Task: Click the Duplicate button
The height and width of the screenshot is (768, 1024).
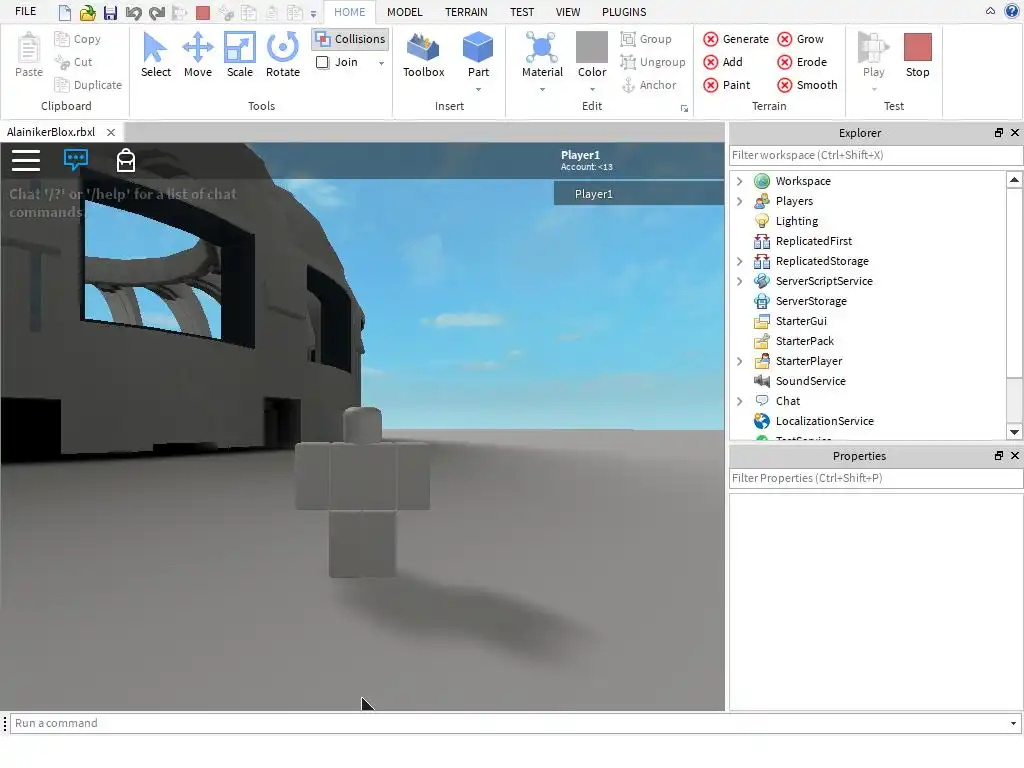Action: click(88, 85)
